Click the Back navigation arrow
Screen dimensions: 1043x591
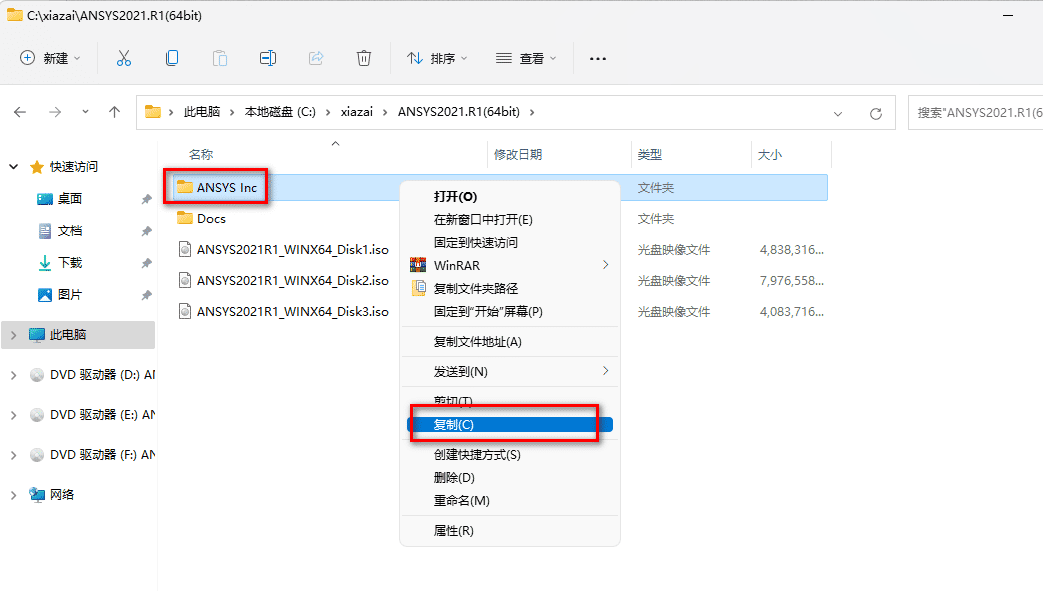click(20, 112)
